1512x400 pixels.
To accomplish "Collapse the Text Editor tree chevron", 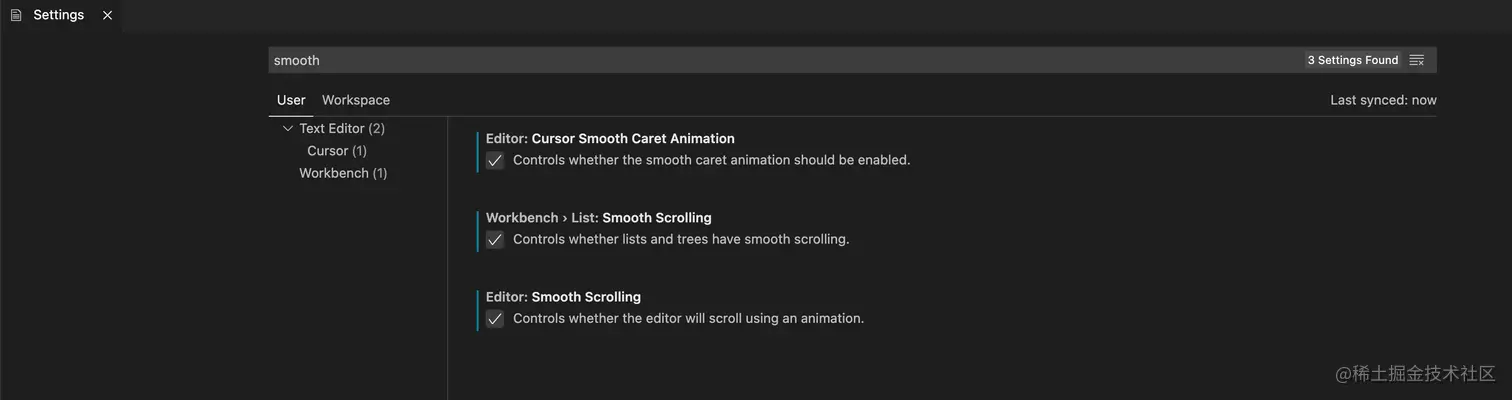I will tap(288, 129).
